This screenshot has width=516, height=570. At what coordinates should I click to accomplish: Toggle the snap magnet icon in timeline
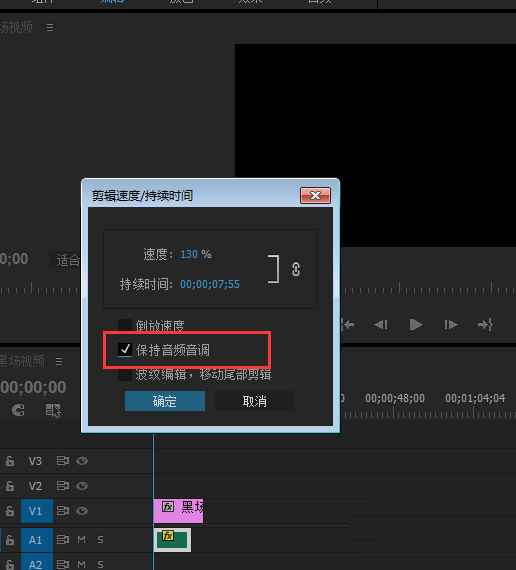click(x=18, y=410)
